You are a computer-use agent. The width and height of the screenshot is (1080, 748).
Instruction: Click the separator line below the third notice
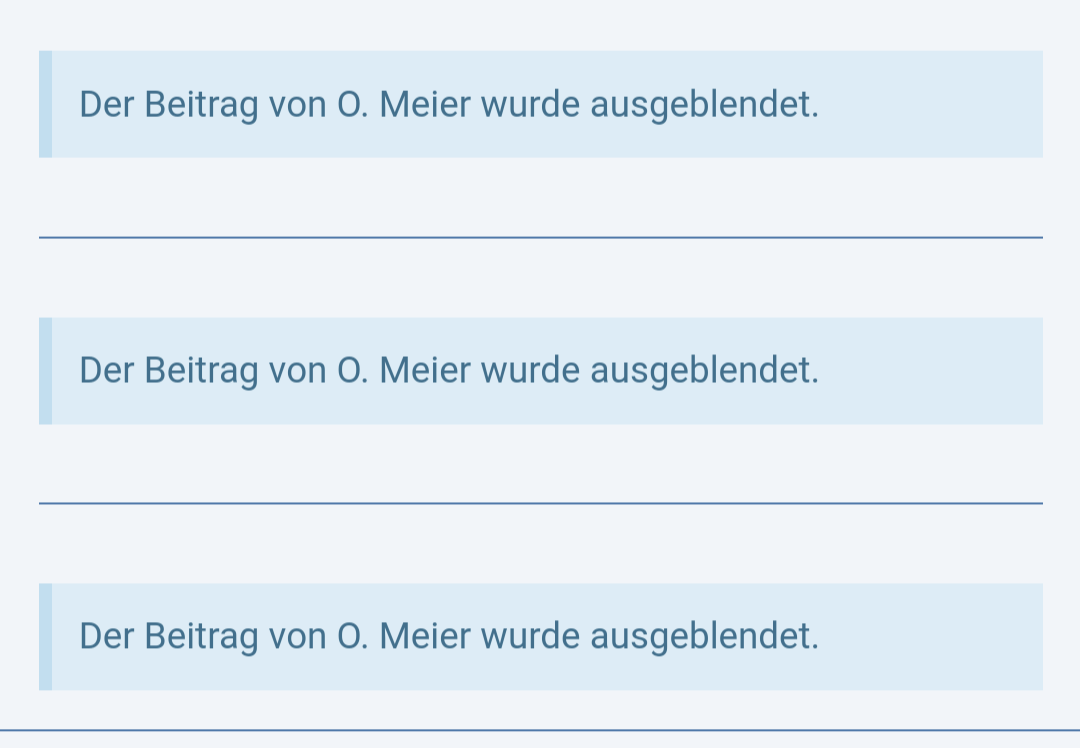540,730
